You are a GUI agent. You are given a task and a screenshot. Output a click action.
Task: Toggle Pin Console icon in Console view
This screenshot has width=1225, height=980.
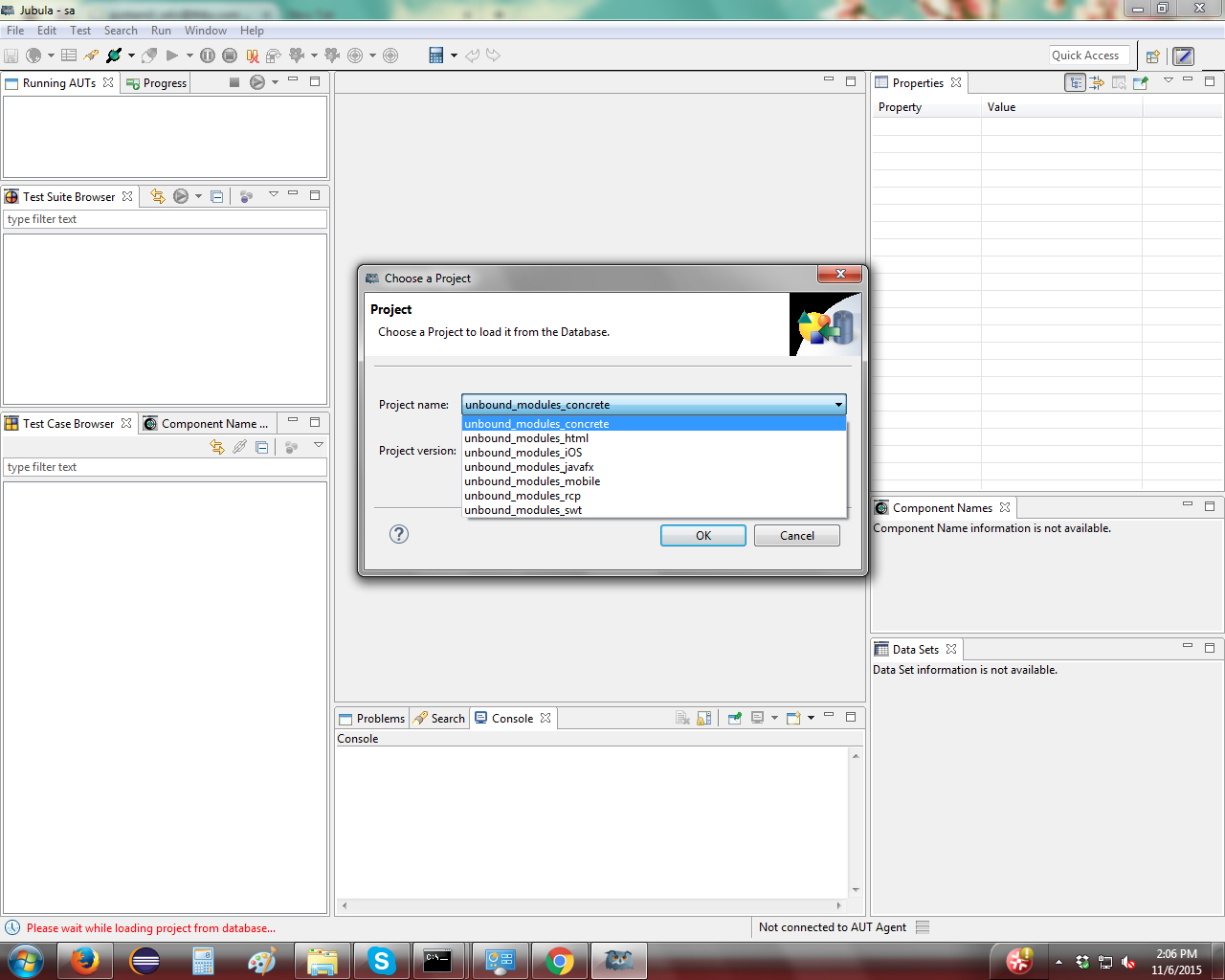735,718
